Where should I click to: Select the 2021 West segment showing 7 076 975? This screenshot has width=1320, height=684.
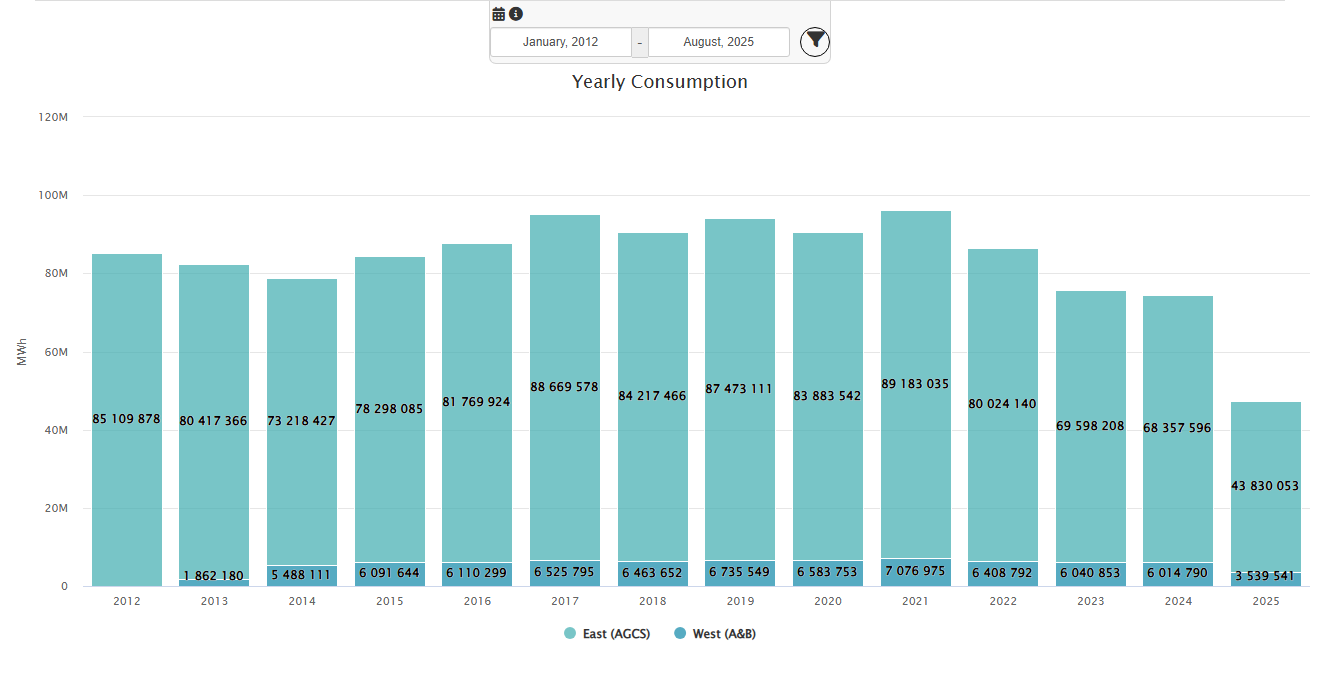coord(915,572)
